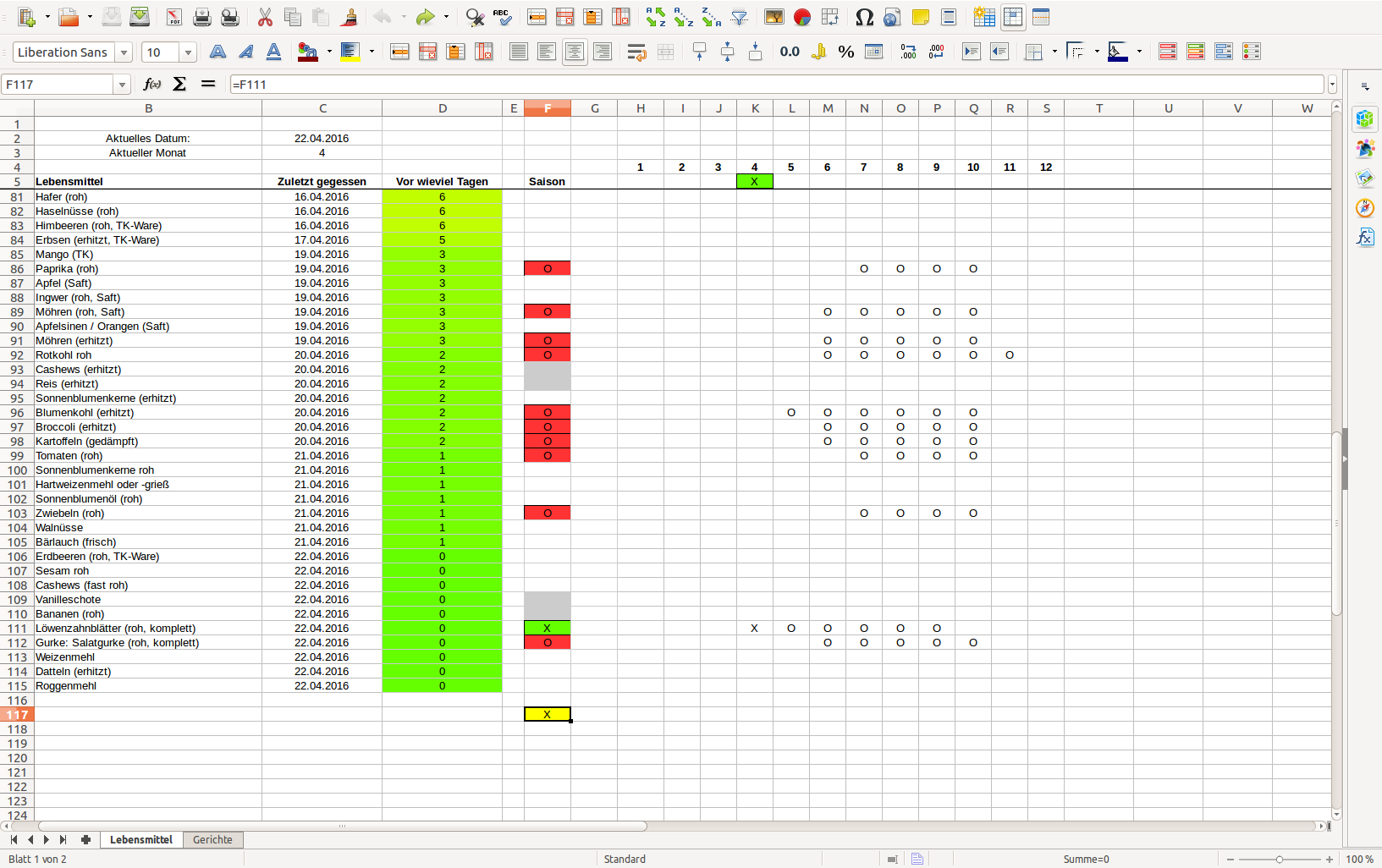Open the font size dropdown
The width and height of the screenshot is (1382, 868).
(x=188, y=52)
